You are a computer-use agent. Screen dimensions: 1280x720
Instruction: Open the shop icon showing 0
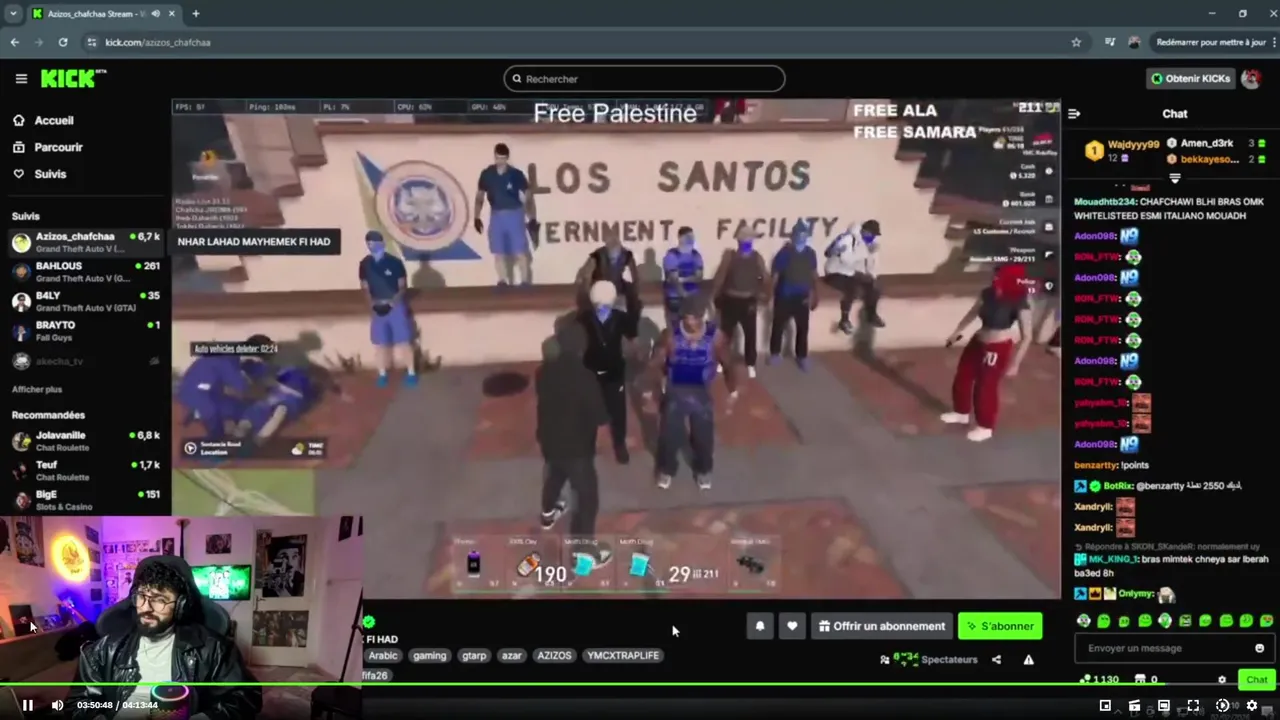1147,680
